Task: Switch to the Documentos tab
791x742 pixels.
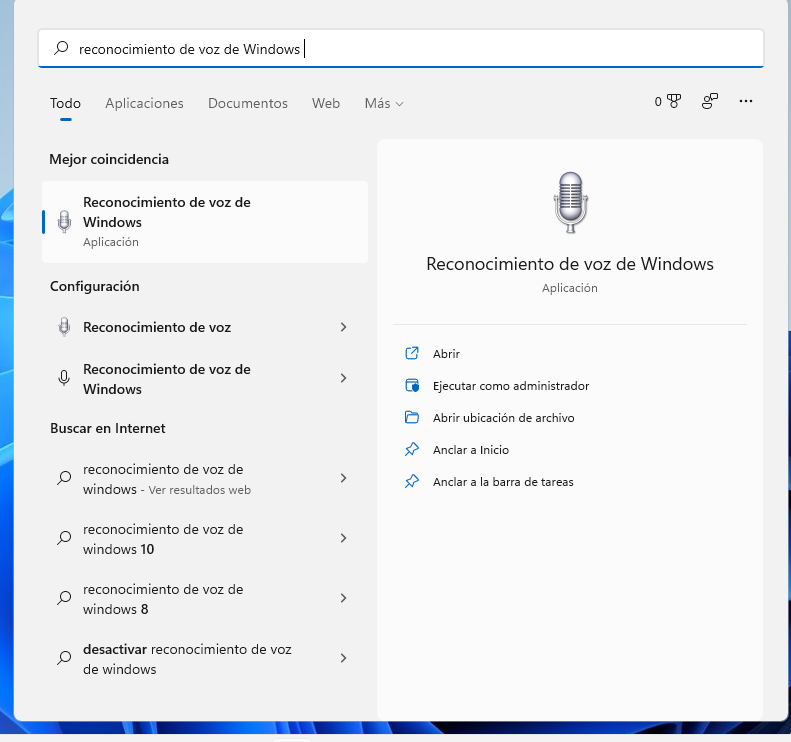Action: [247, 103]
